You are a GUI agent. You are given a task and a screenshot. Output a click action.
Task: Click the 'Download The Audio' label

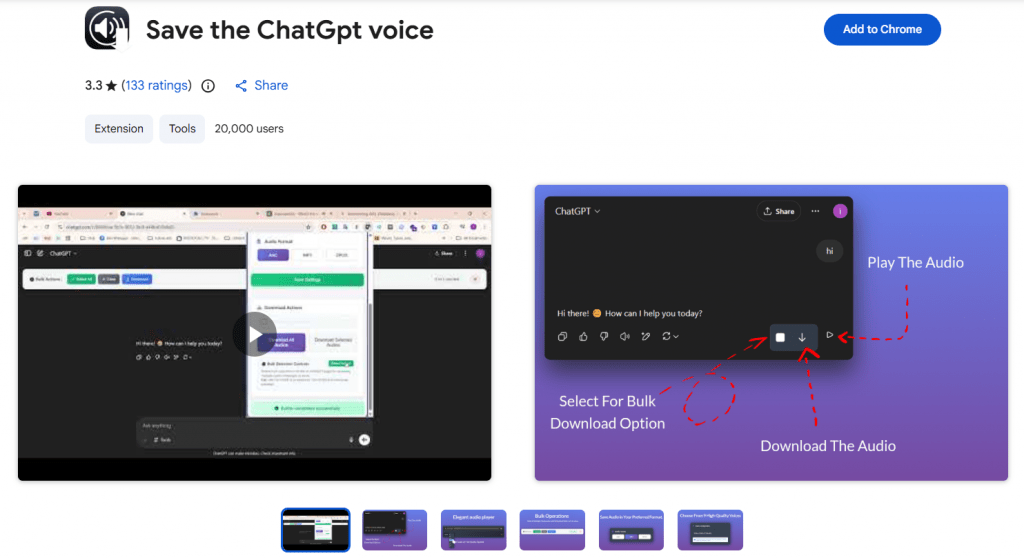click(x=828, y=446)
